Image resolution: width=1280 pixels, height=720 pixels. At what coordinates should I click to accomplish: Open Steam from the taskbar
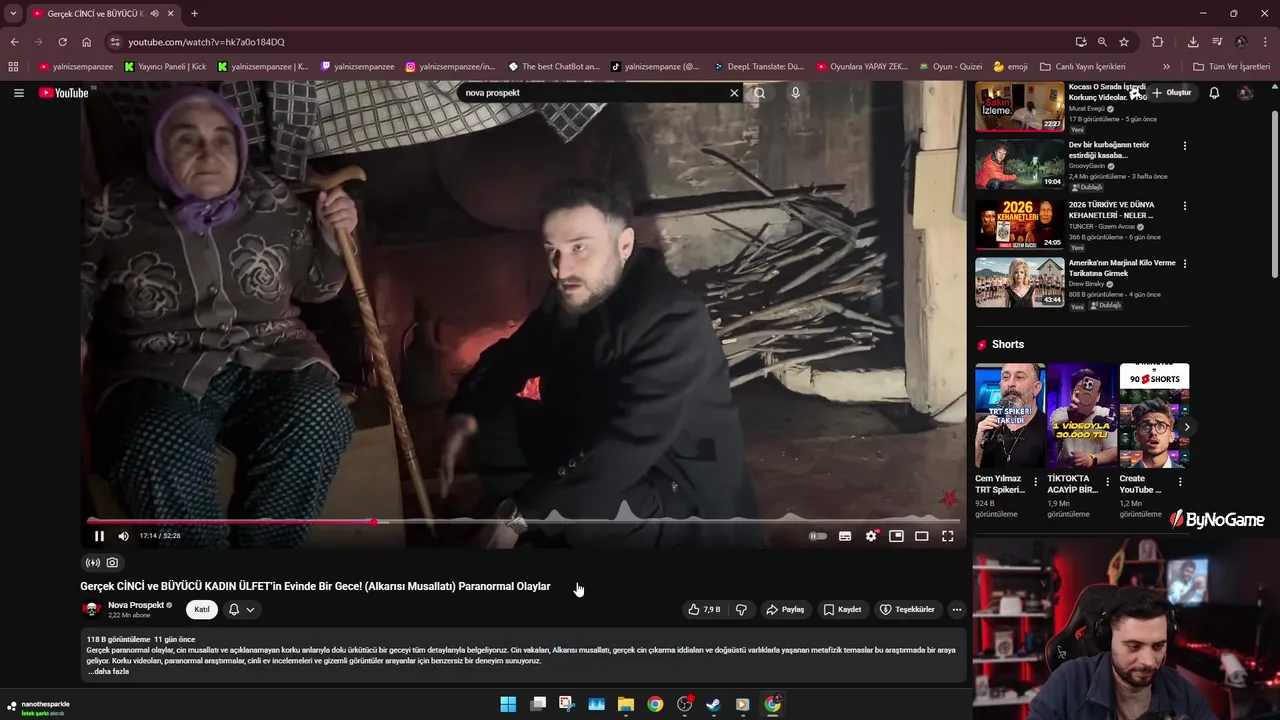713,704
